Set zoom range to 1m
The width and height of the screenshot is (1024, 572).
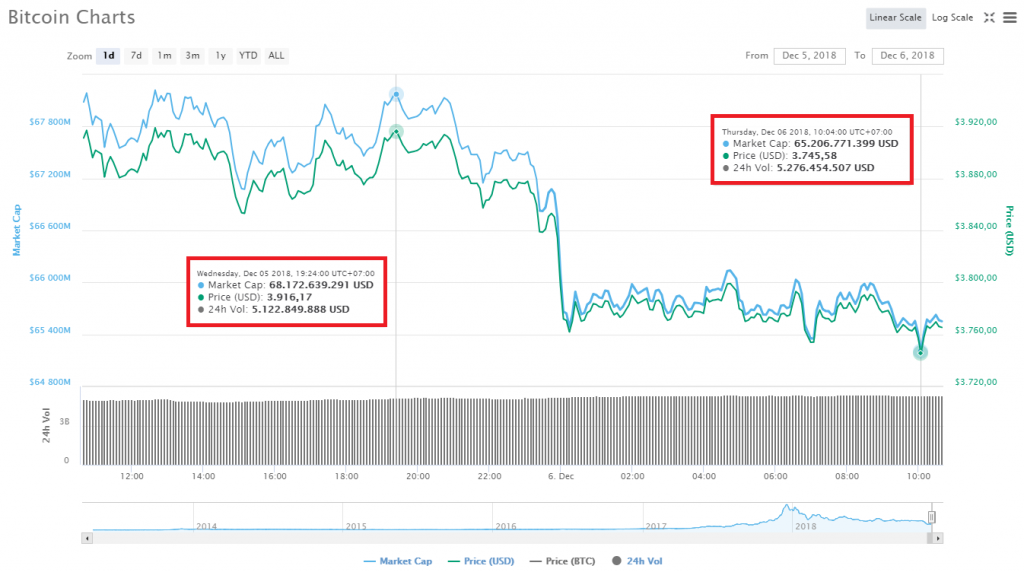(164, 56)
